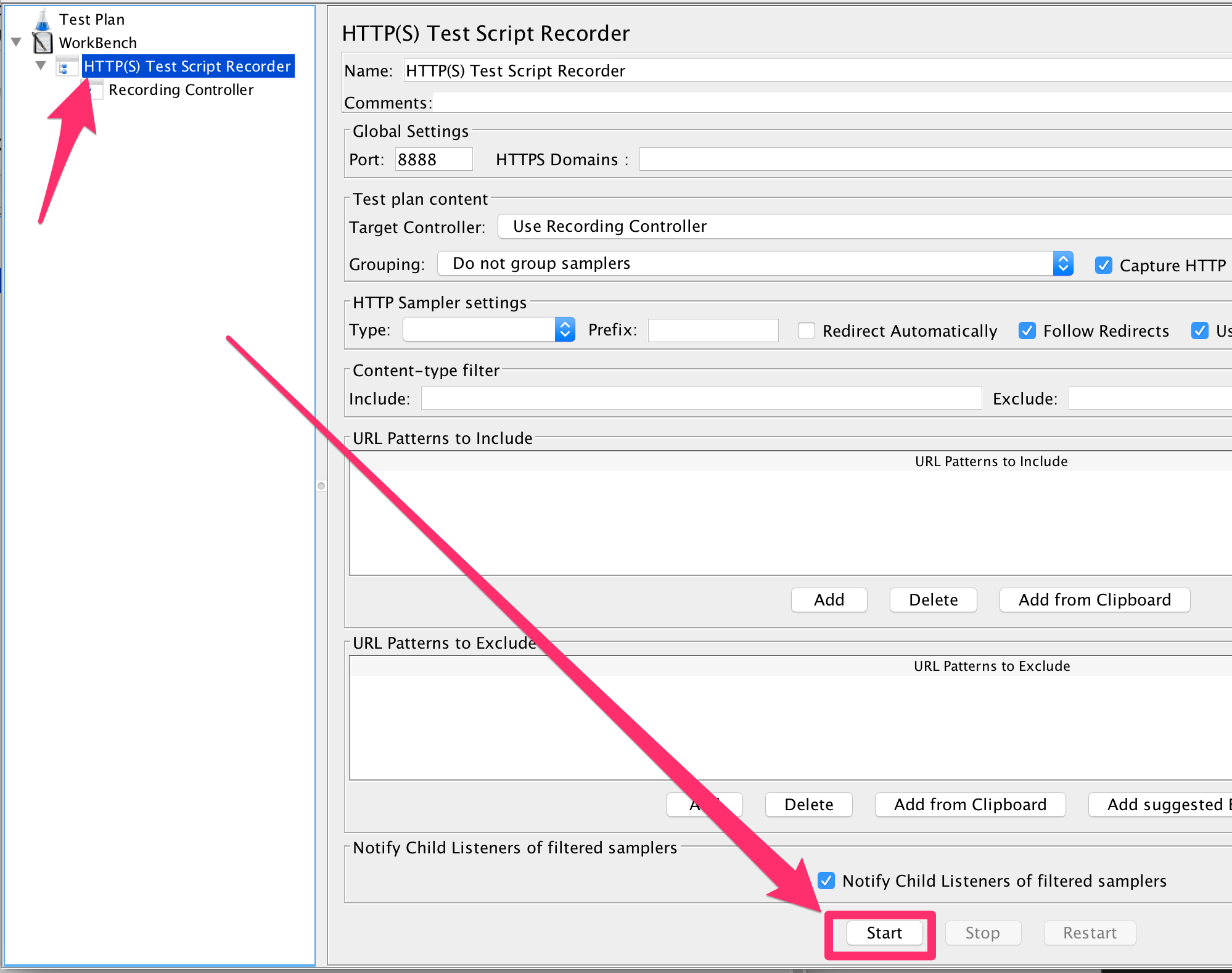The width and height of the screenshot is (1232, 973).
Task: Click Add from Clipboard for Exclude patterns
Action: pos(970,804)
